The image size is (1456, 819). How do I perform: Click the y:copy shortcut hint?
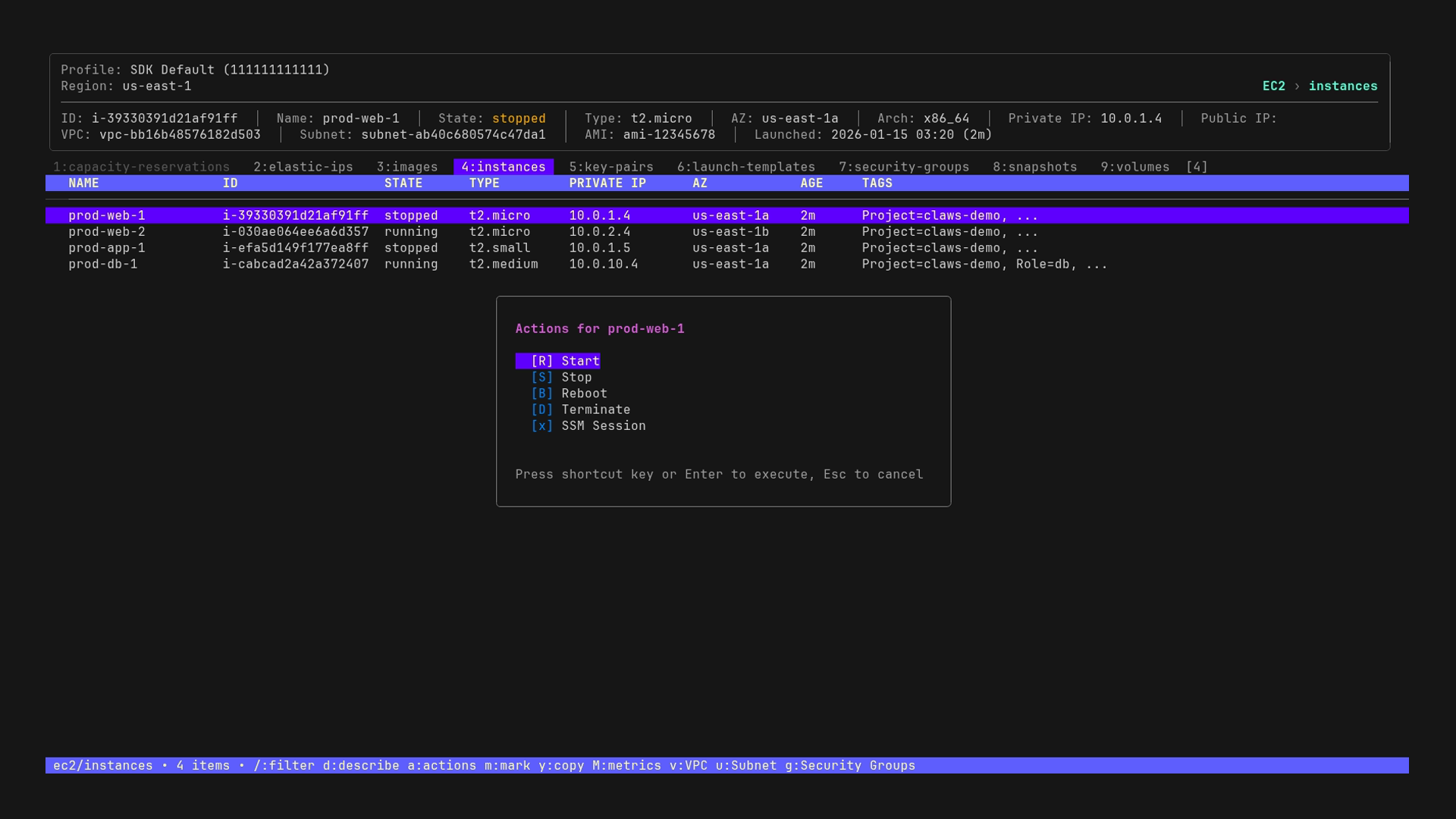561,766
